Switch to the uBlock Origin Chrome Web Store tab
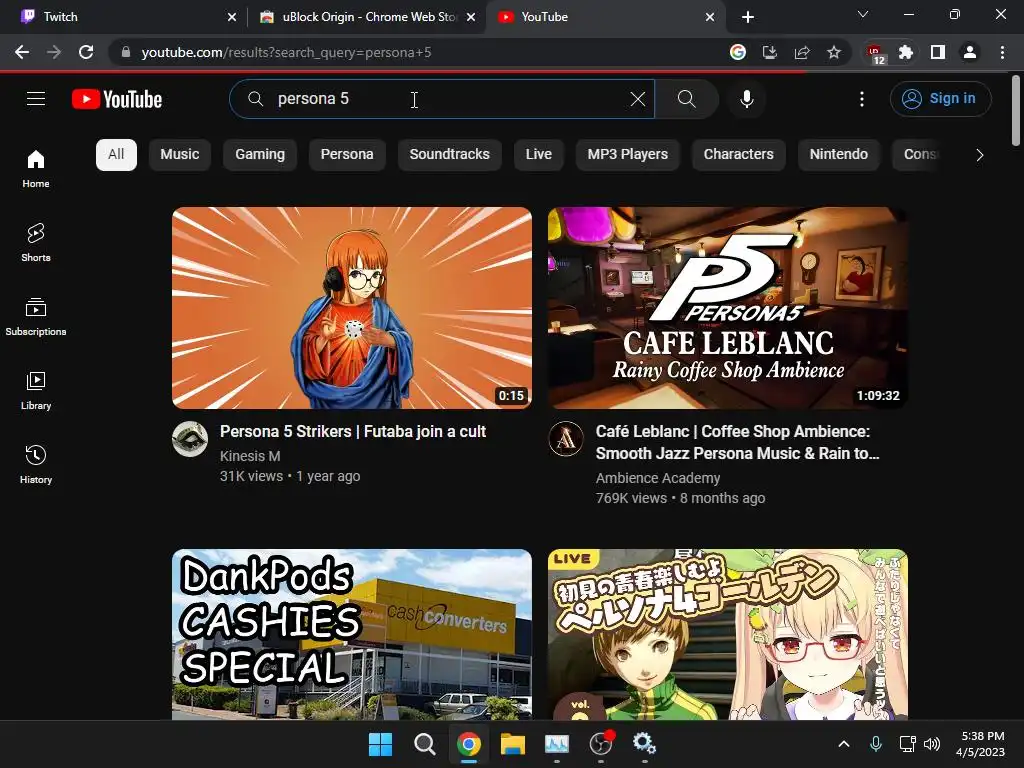 [x=366, y=17]
